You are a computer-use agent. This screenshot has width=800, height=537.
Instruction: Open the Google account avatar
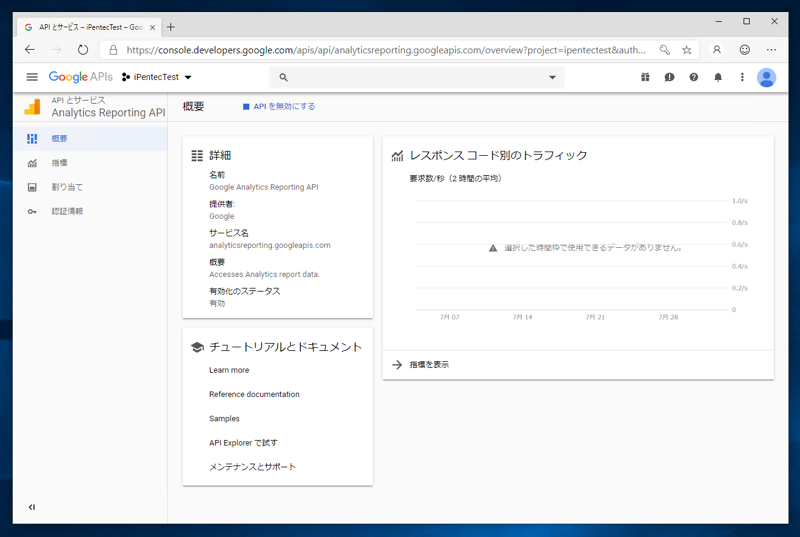click(766, 78)
